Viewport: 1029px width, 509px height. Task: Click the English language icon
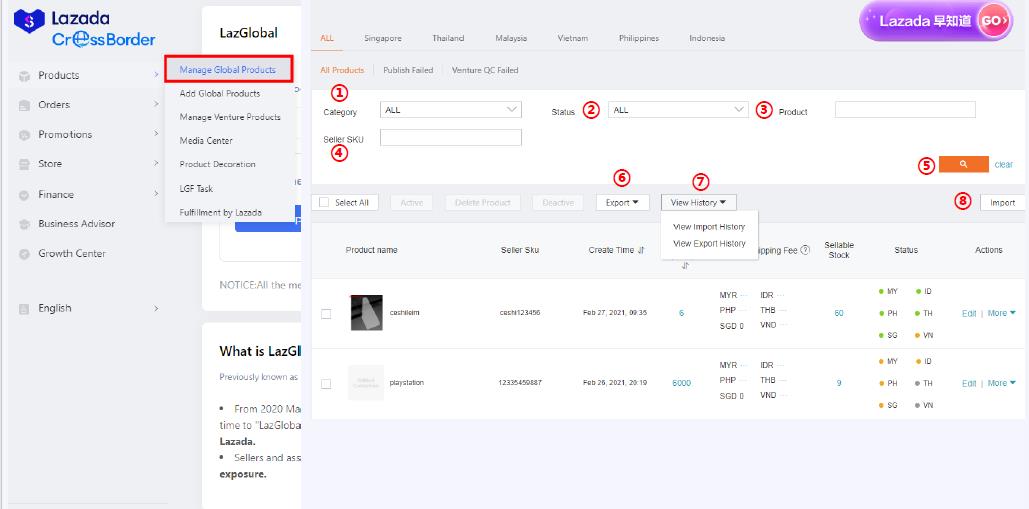[x=24, y=308]
